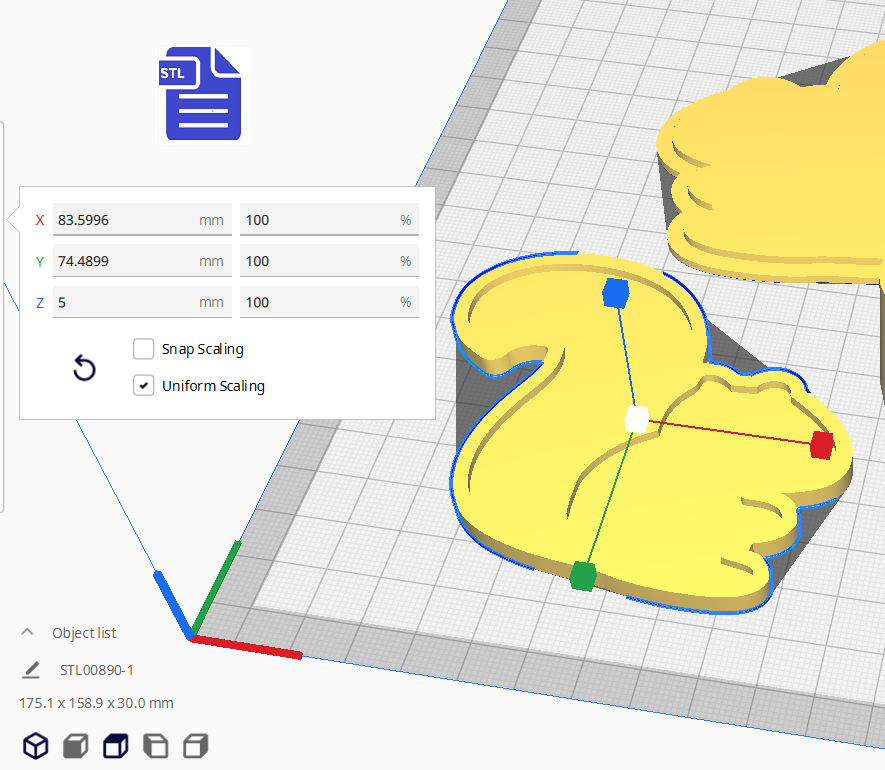The image size is (885, 770).
Task: Disable Uniform Scaling
Action: 143,385
